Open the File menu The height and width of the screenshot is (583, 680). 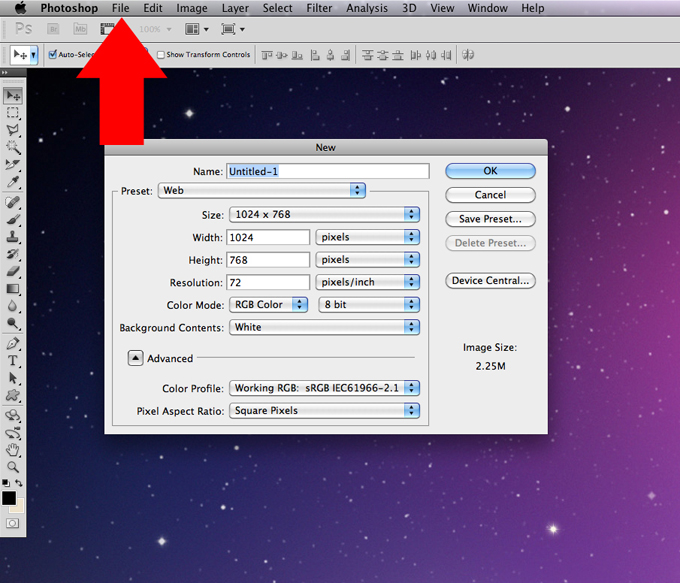pyautogui.click(x=120, y=8)
